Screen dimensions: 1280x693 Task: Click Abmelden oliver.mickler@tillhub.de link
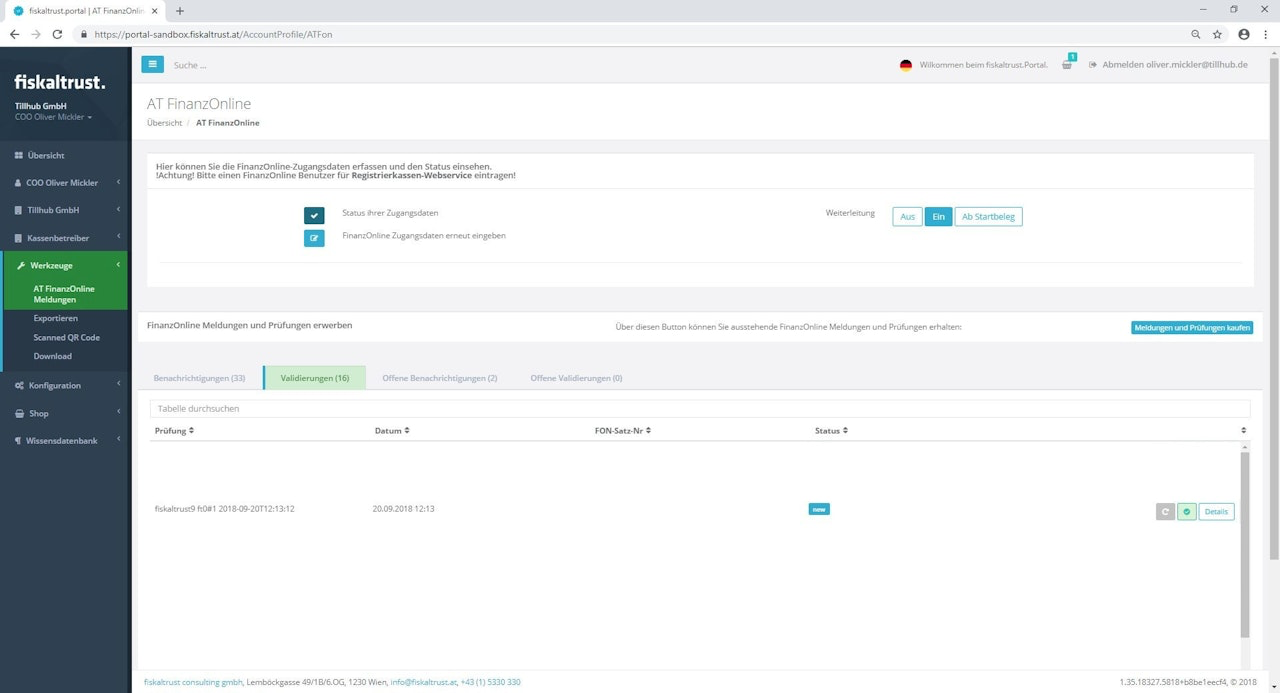[1169, 64]
